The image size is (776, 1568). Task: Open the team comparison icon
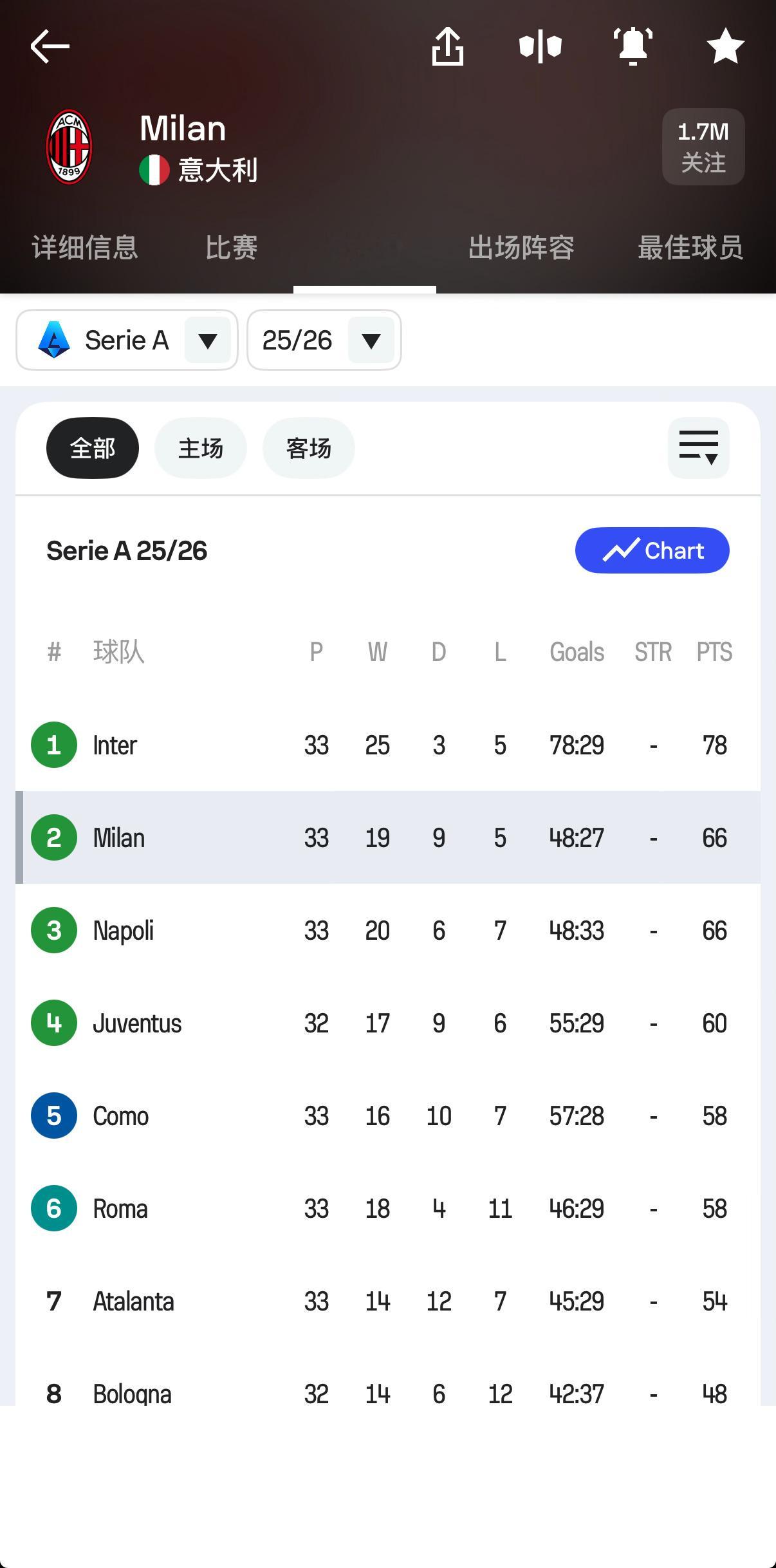point(540,46)
